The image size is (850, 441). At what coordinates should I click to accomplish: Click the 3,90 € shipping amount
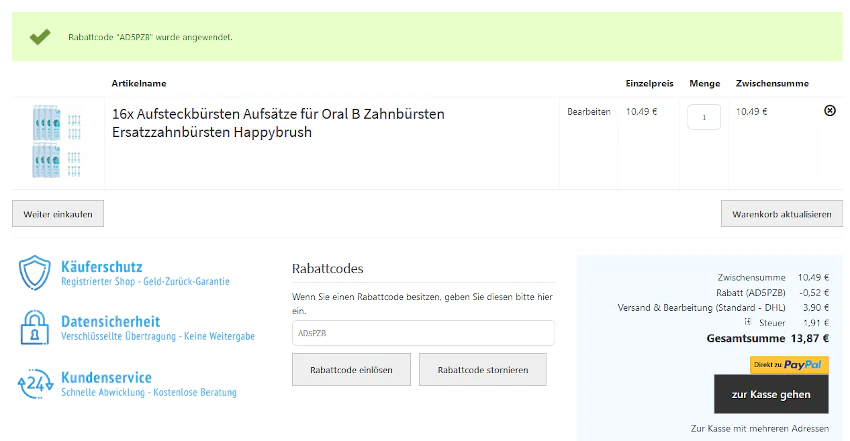tap(816, 308)
